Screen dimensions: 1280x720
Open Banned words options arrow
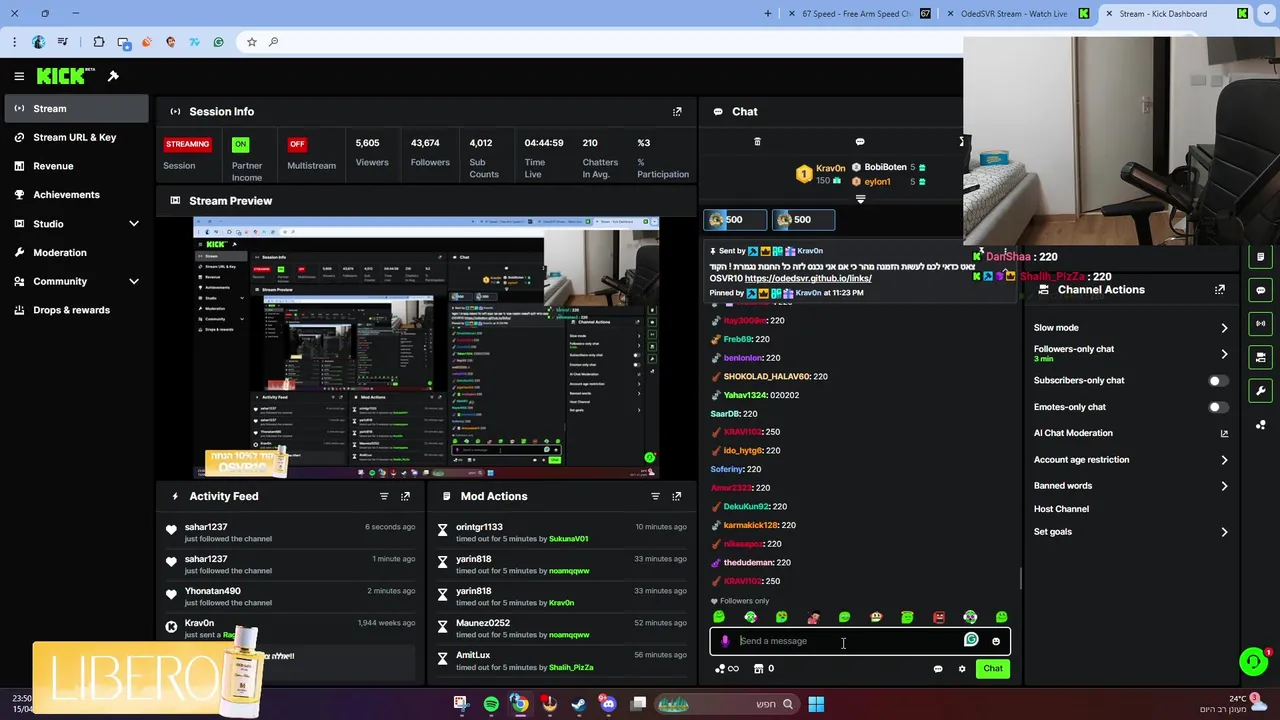1224,486
